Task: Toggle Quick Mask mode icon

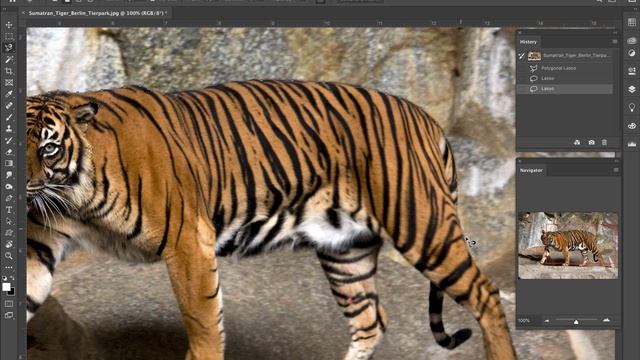Action: [9, 304]
